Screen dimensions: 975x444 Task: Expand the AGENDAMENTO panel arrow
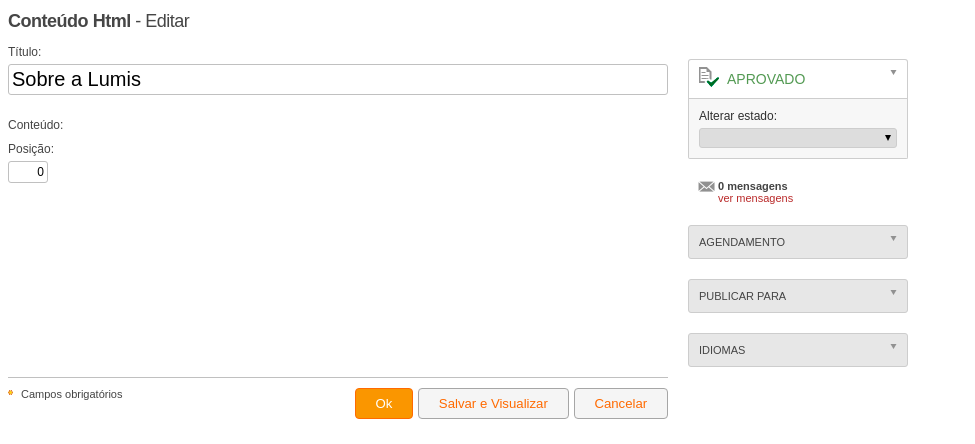(x=894, y=238)
